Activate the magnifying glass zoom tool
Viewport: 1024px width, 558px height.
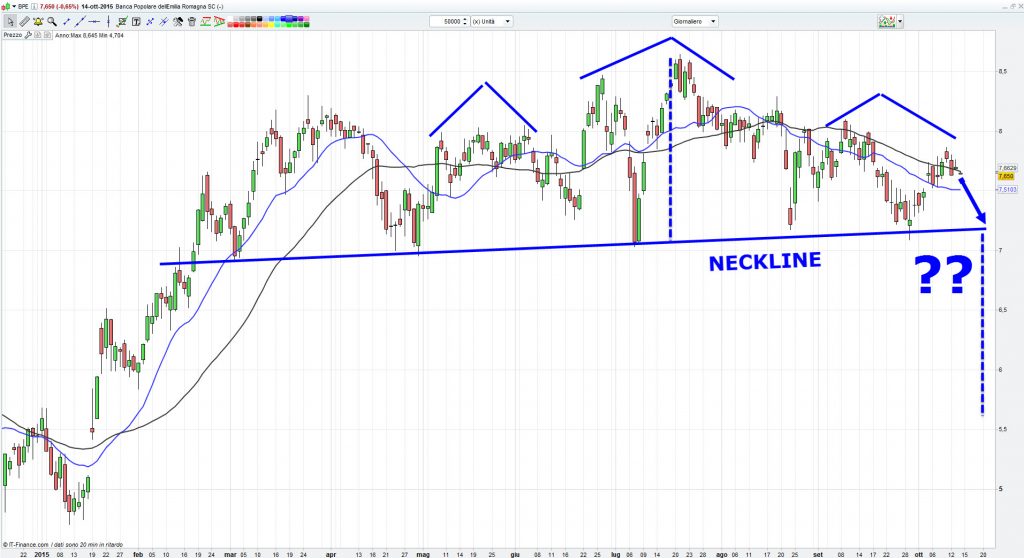pyautogui.click(x=52, y=21)
